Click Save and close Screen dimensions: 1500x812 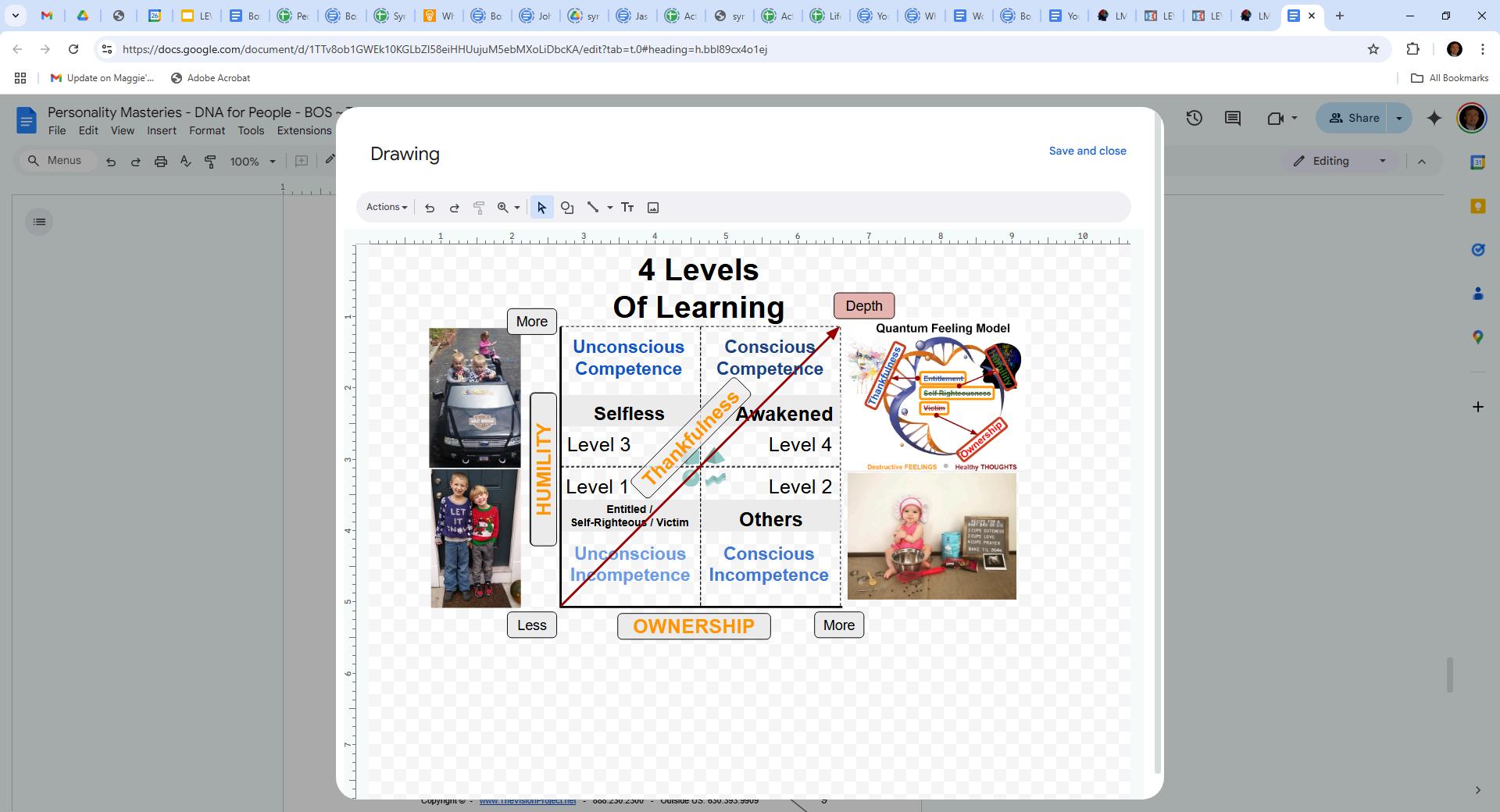1087,151
